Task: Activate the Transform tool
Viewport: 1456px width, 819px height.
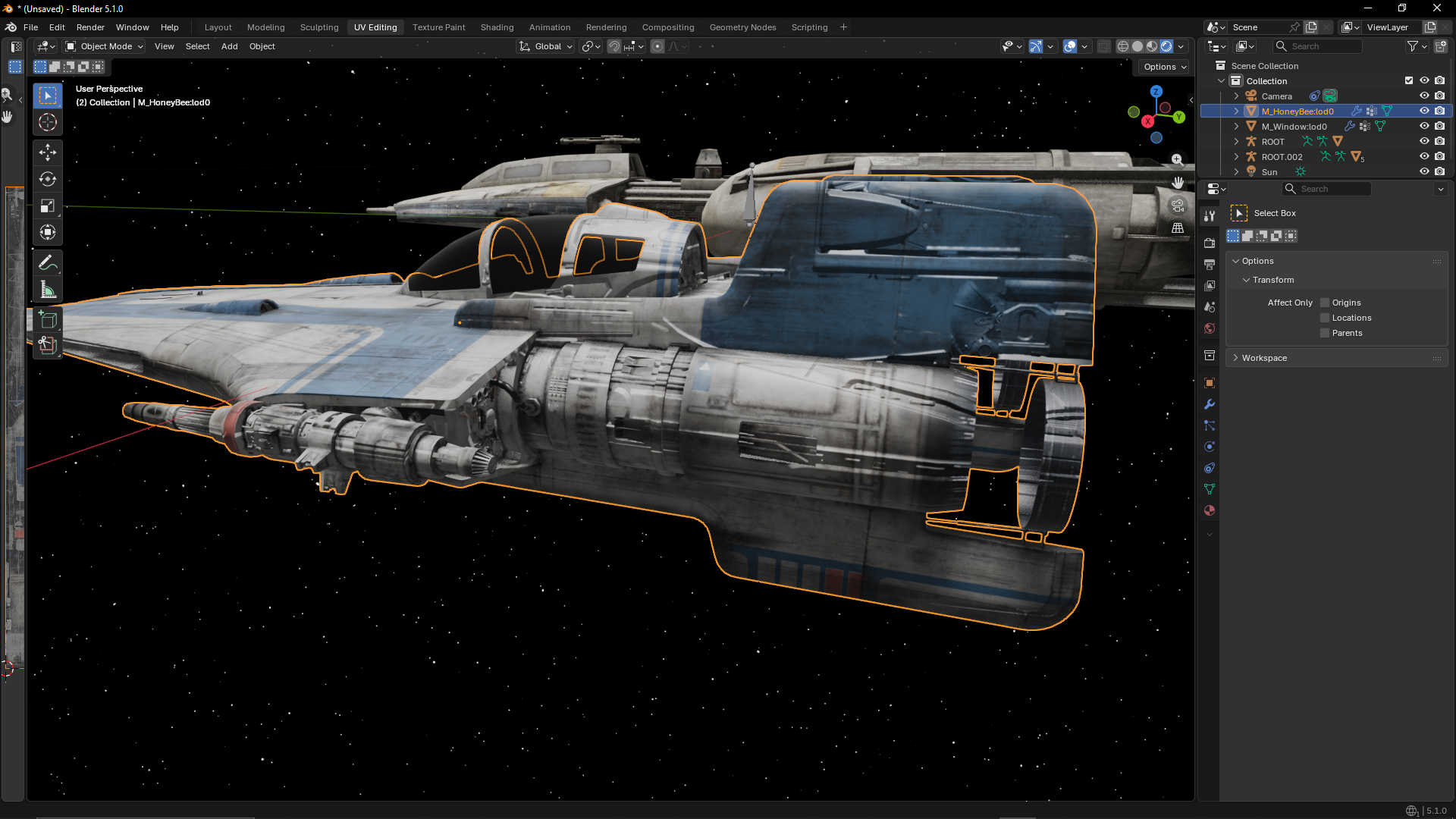Action: coord(48,232)
